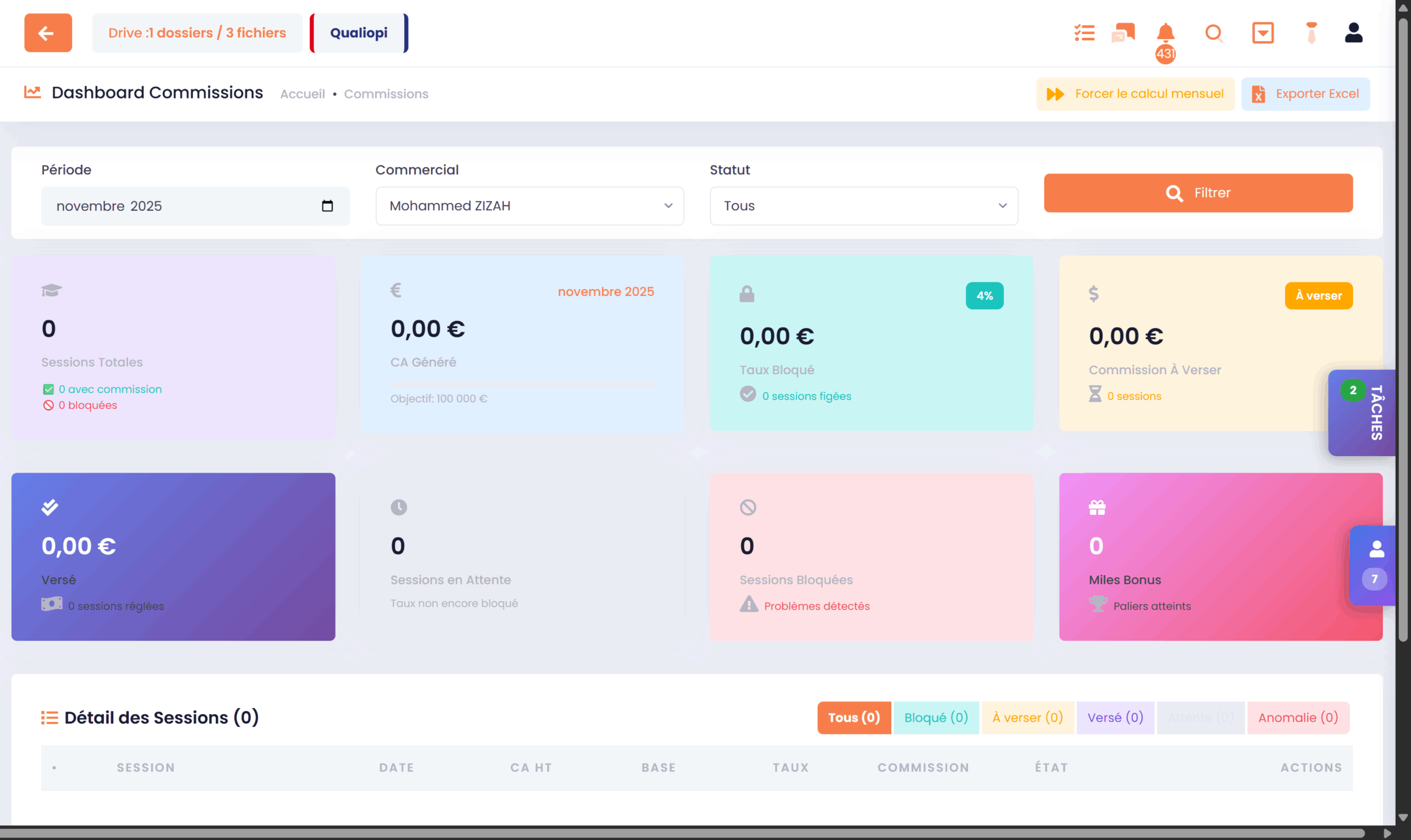Open the inbox download box icon

pyautogui.click(x=1262, y=33)
